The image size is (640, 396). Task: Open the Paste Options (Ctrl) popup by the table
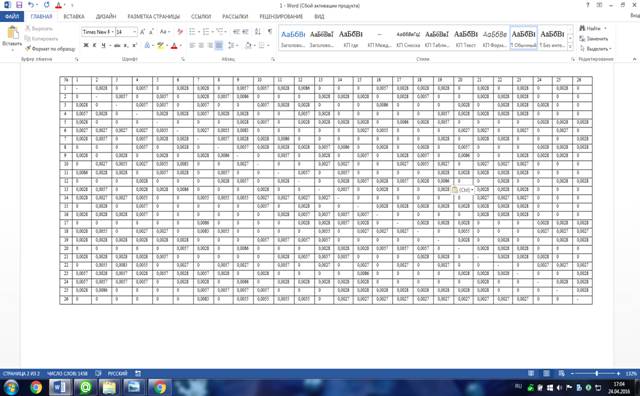[x=462, y=190]
